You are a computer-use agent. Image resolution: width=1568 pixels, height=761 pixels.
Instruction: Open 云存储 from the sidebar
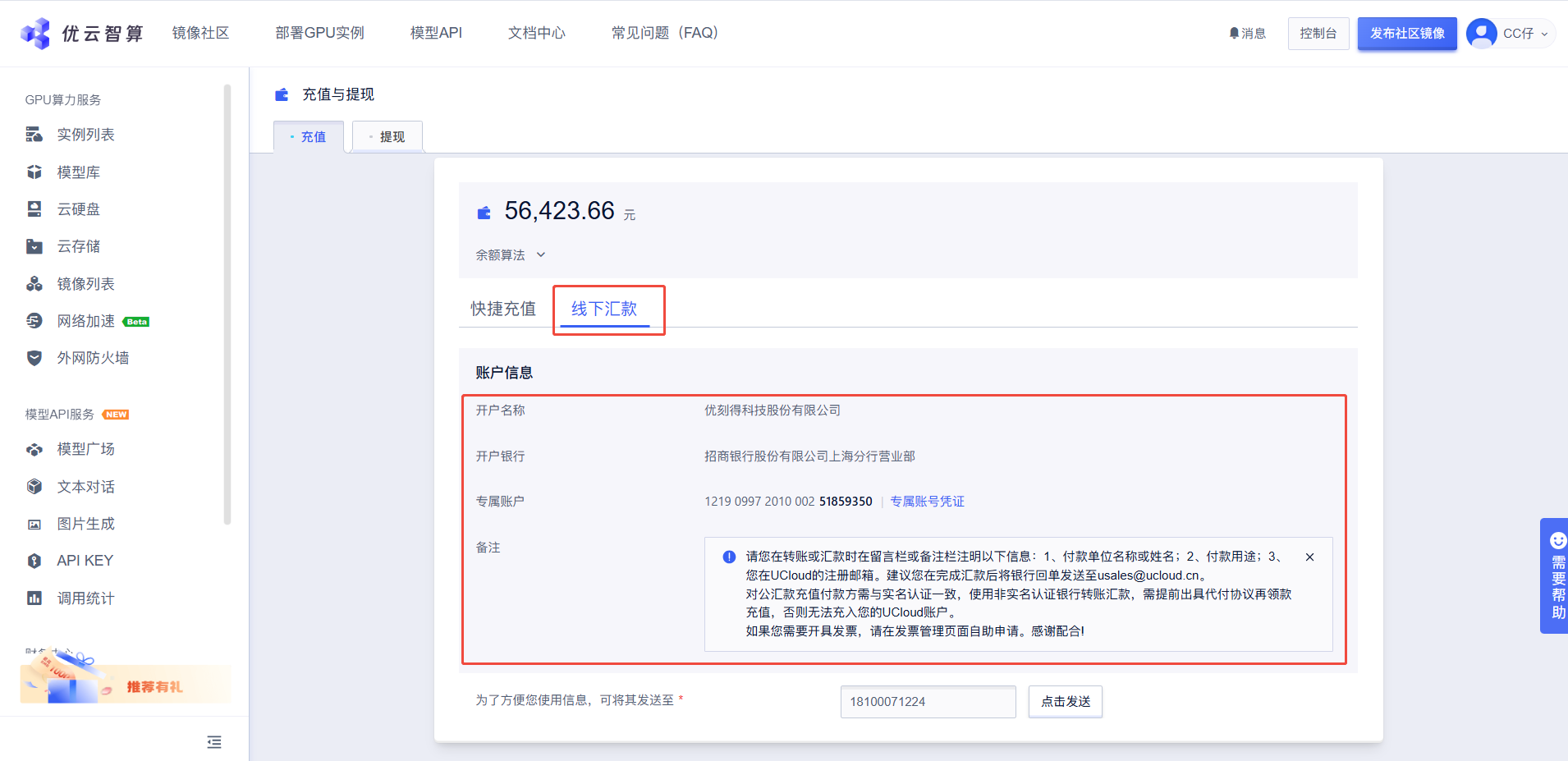(x=78, y=246)
